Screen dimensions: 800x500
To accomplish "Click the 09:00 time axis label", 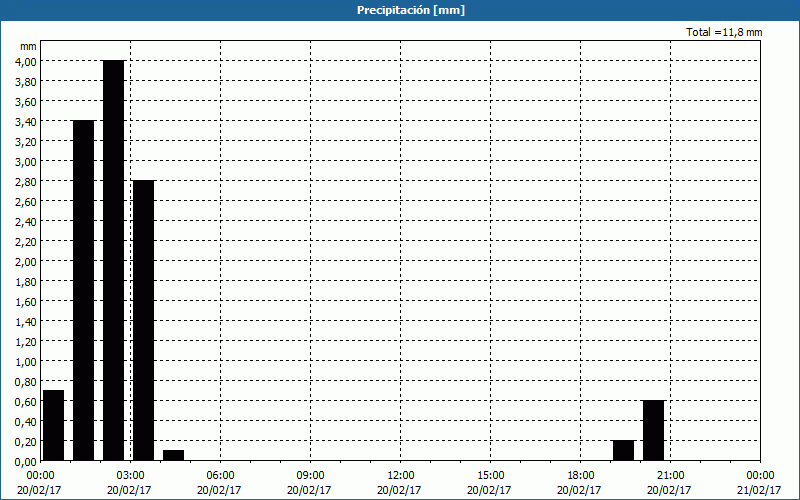I will [310, 476].
